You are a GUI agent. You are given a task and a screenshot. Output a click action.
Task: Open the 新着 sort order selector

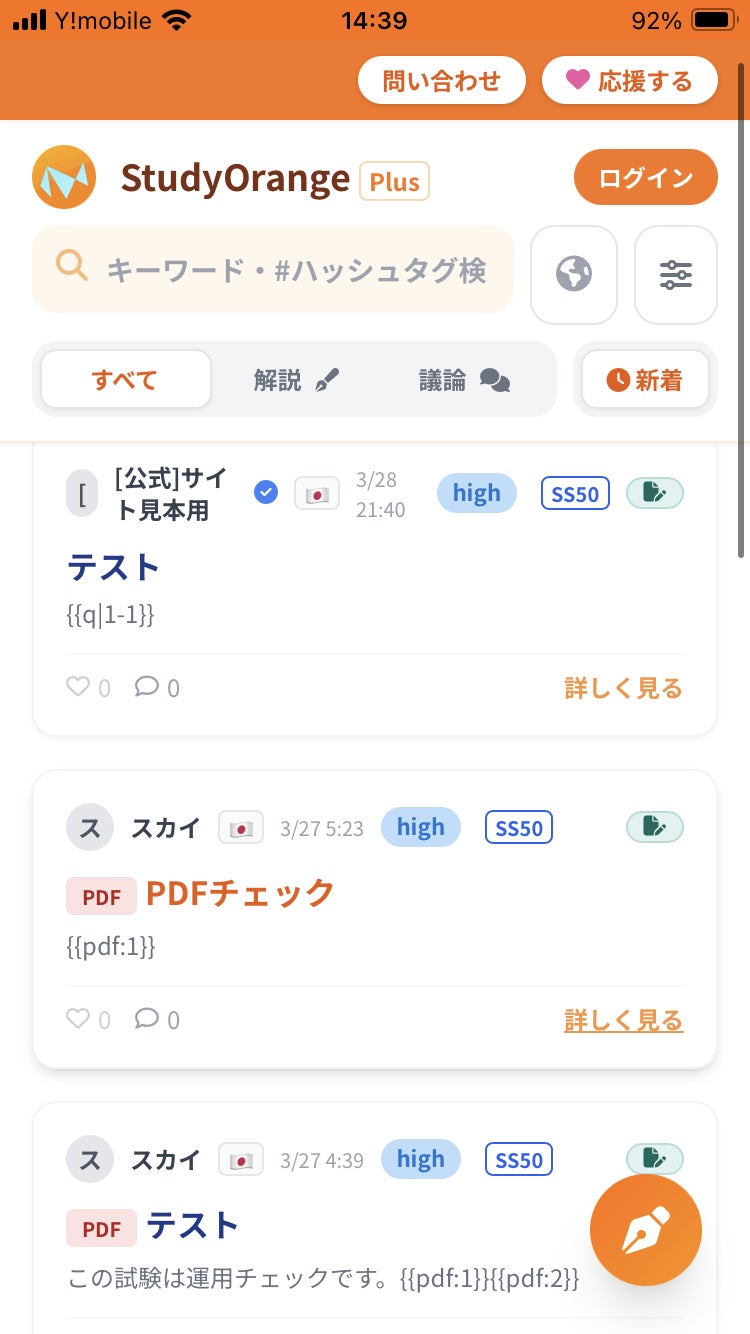645,380
